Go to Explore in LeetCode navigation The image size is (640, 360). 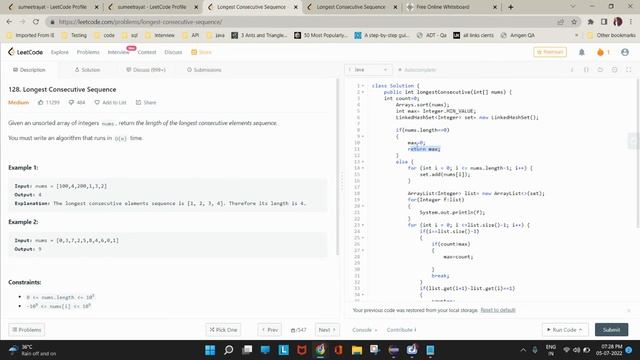(x=60, y=52)
